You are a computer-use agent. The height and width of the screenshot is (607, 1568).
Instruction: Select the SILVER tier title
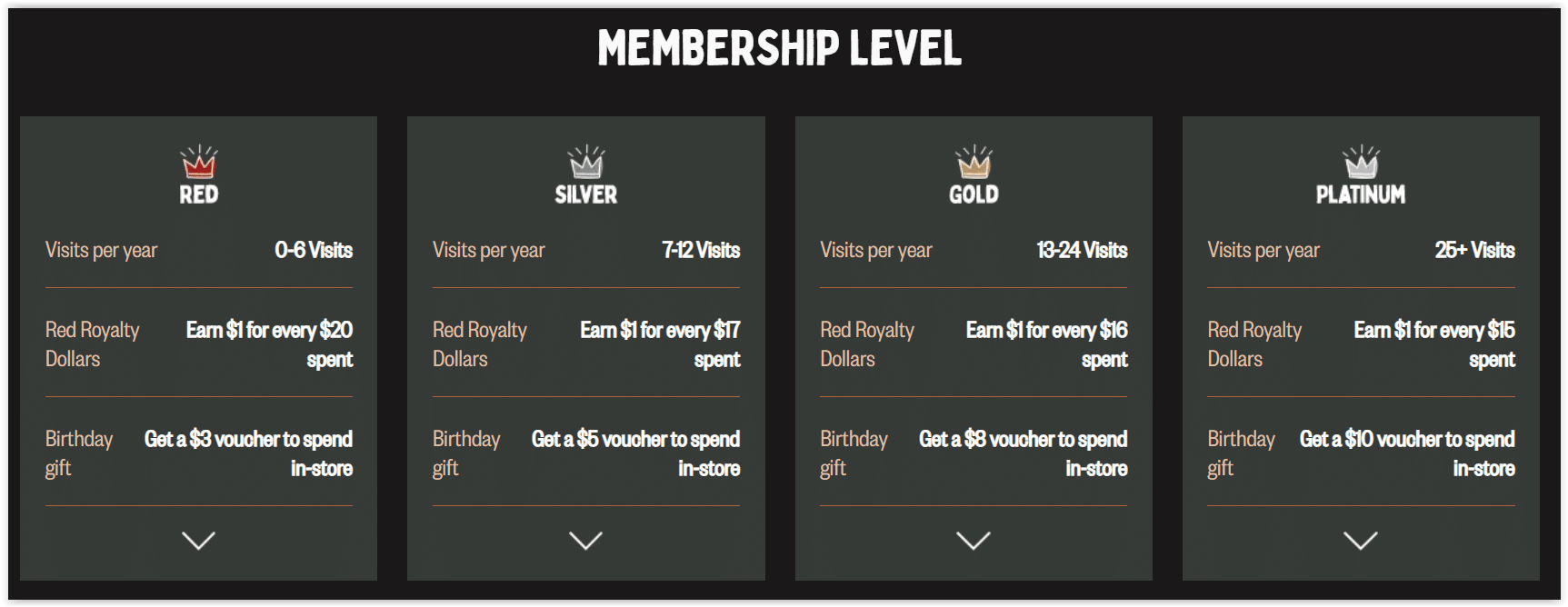click(x=586, y=194)
